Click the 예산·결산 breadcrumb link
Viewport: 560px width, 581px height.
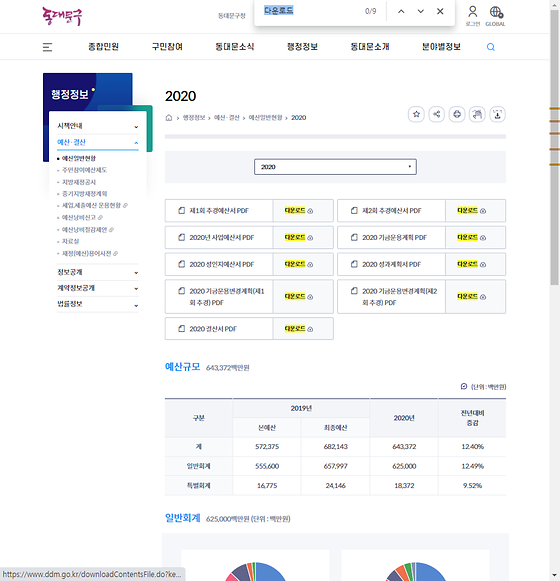click(x=227, y=118)
